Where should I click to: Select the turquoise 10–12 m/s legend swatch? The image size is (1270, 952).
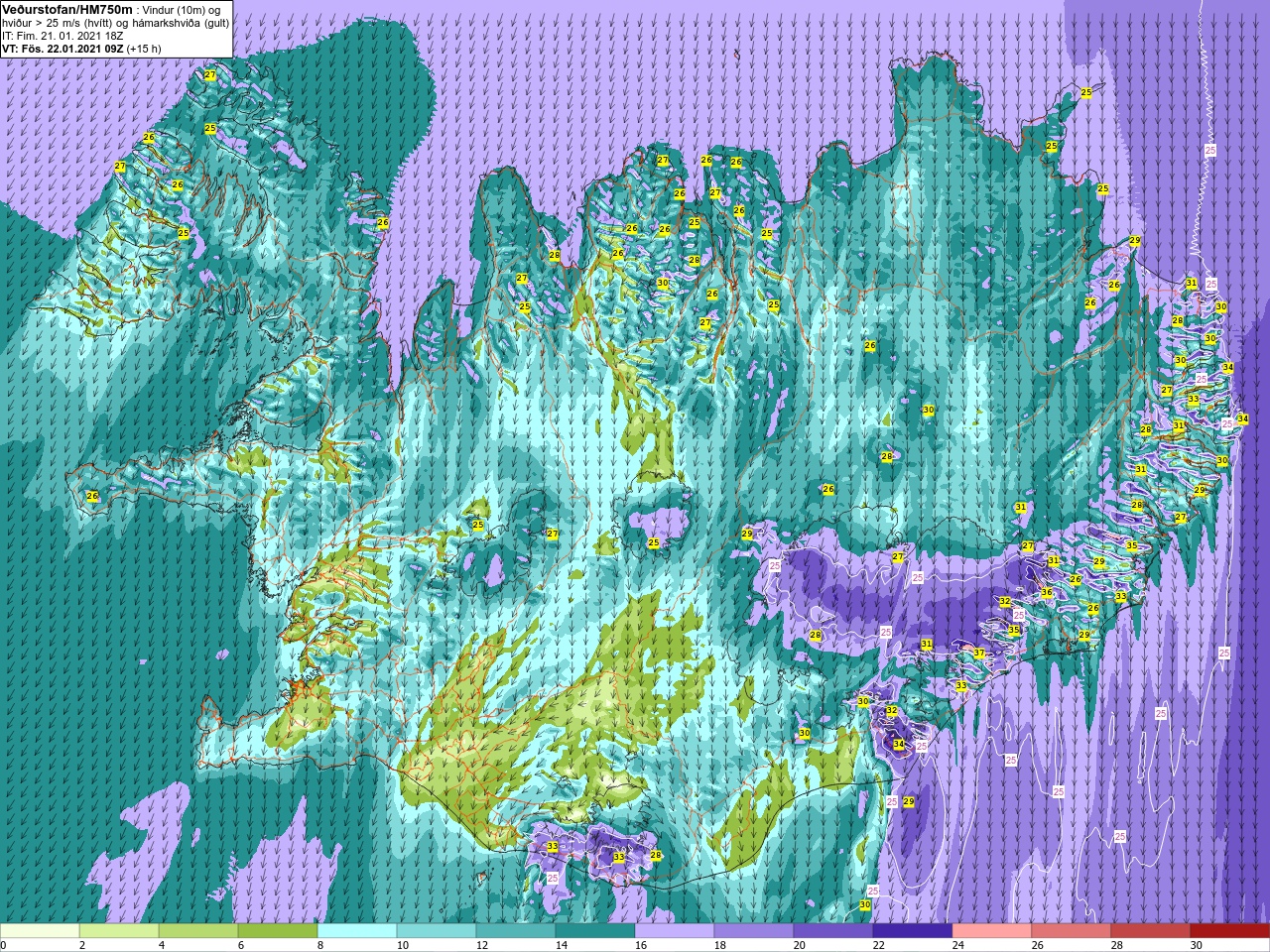click(x=437, y=931)
